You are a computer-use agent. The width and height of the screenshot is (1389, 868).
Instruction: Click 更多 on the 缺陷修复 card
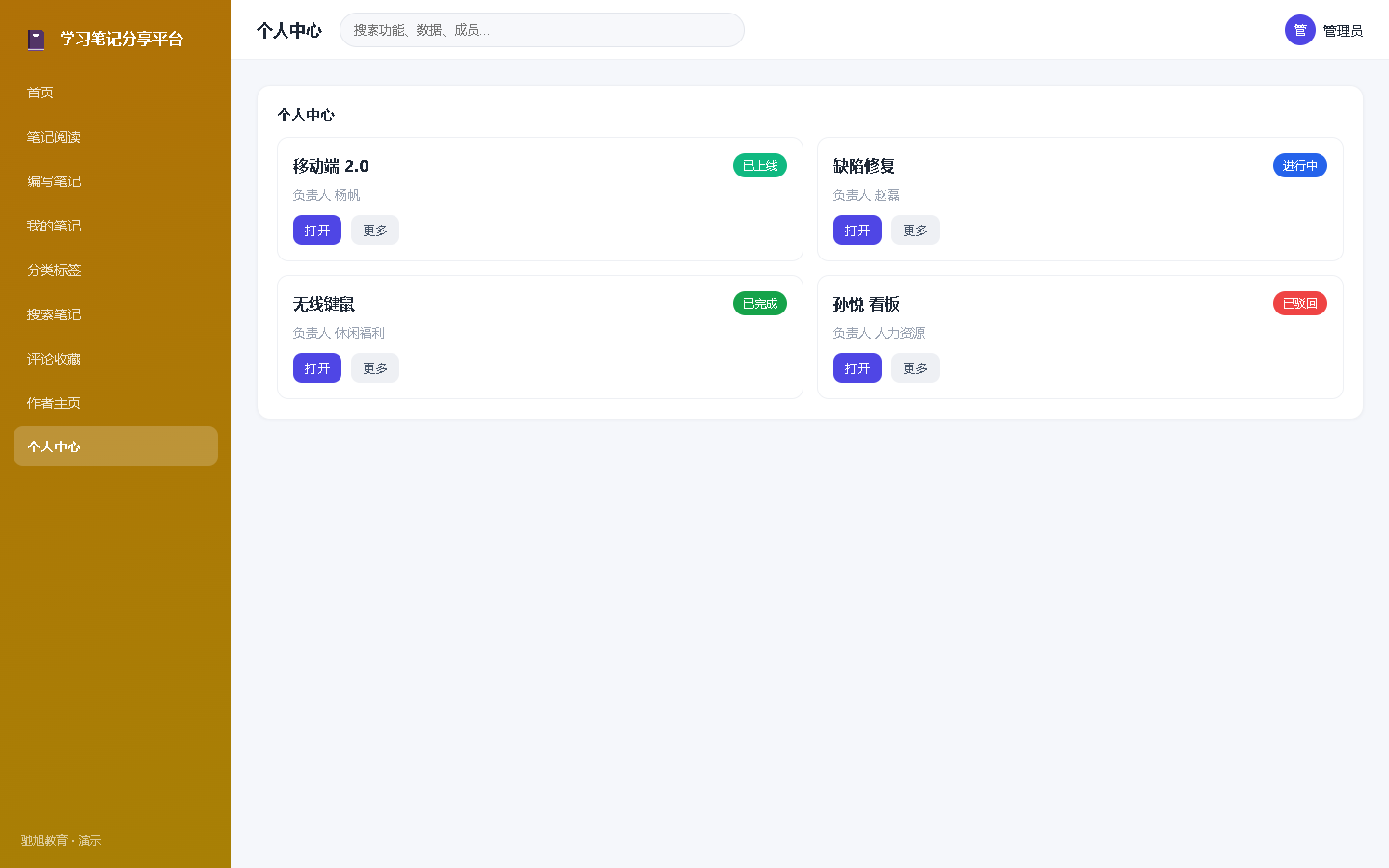(x=915, y=231)
